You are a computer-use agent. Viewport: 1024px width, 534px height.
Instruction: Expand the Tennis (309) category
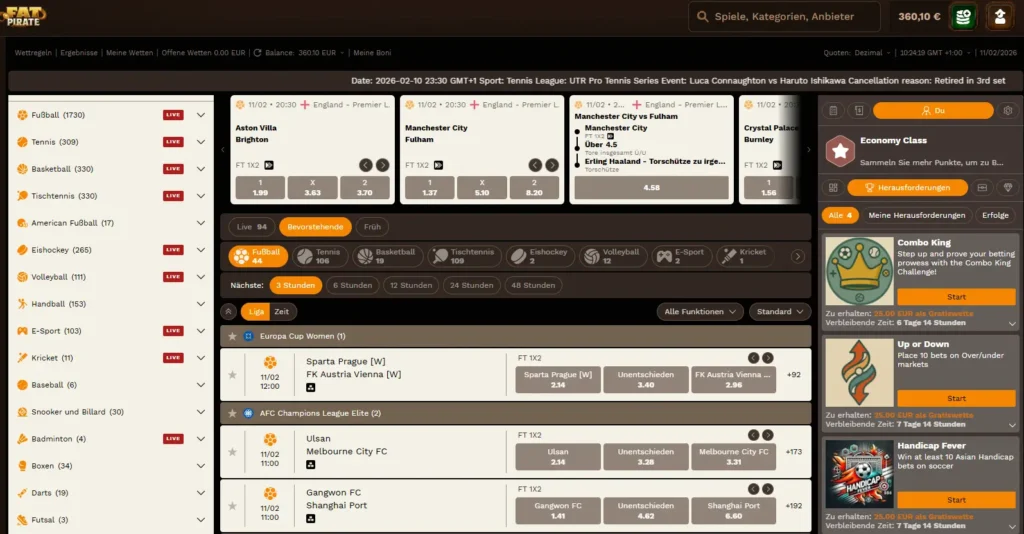(x=200, y=142)
